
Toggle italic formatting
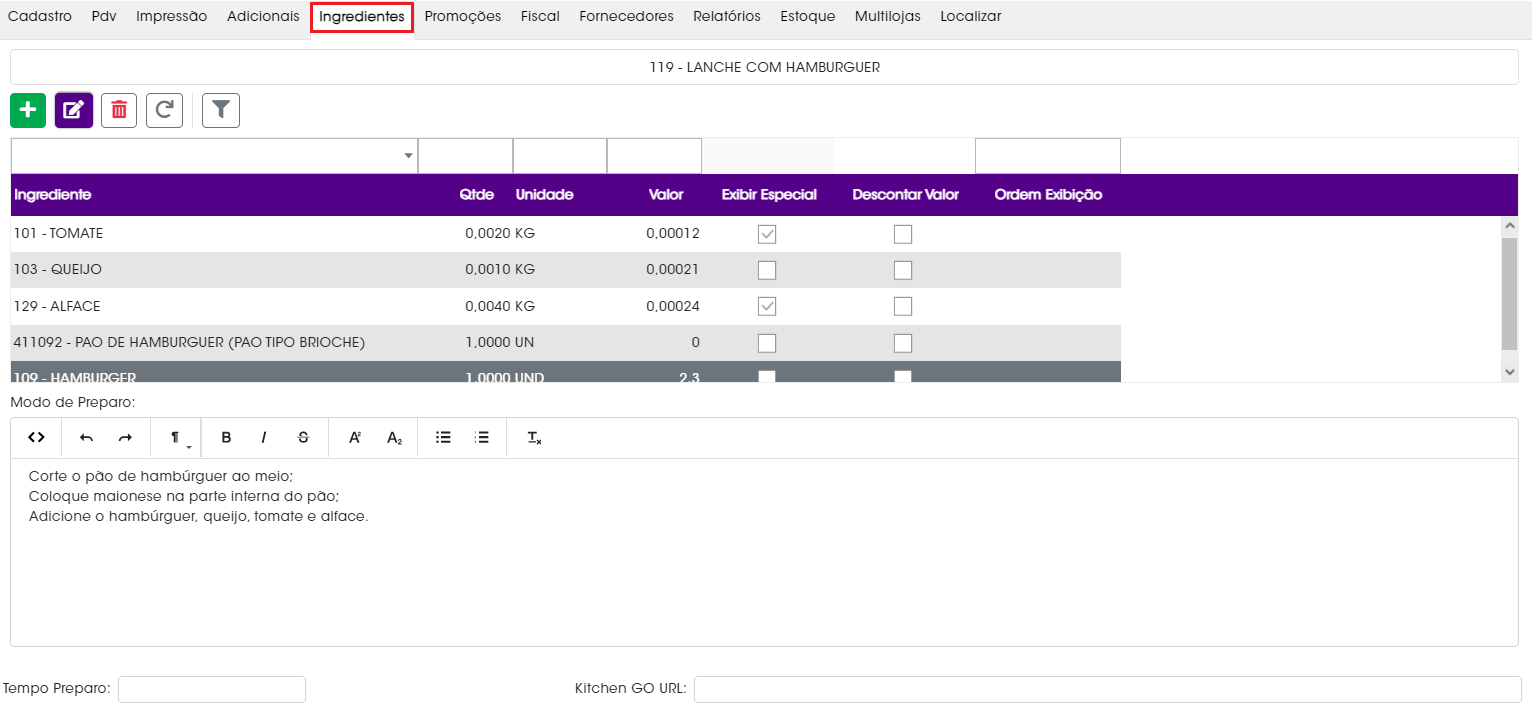coord(264,438)
